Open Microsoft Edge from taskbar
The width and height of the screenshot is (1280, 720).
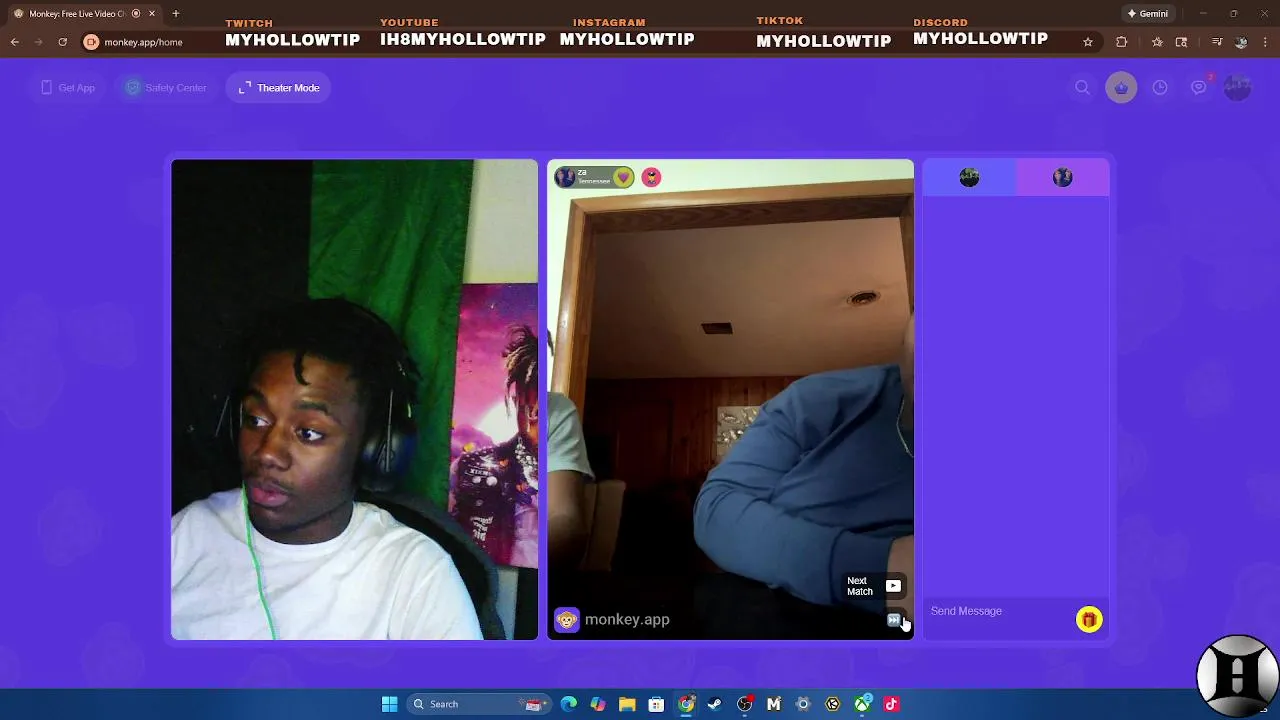(569, 704)
